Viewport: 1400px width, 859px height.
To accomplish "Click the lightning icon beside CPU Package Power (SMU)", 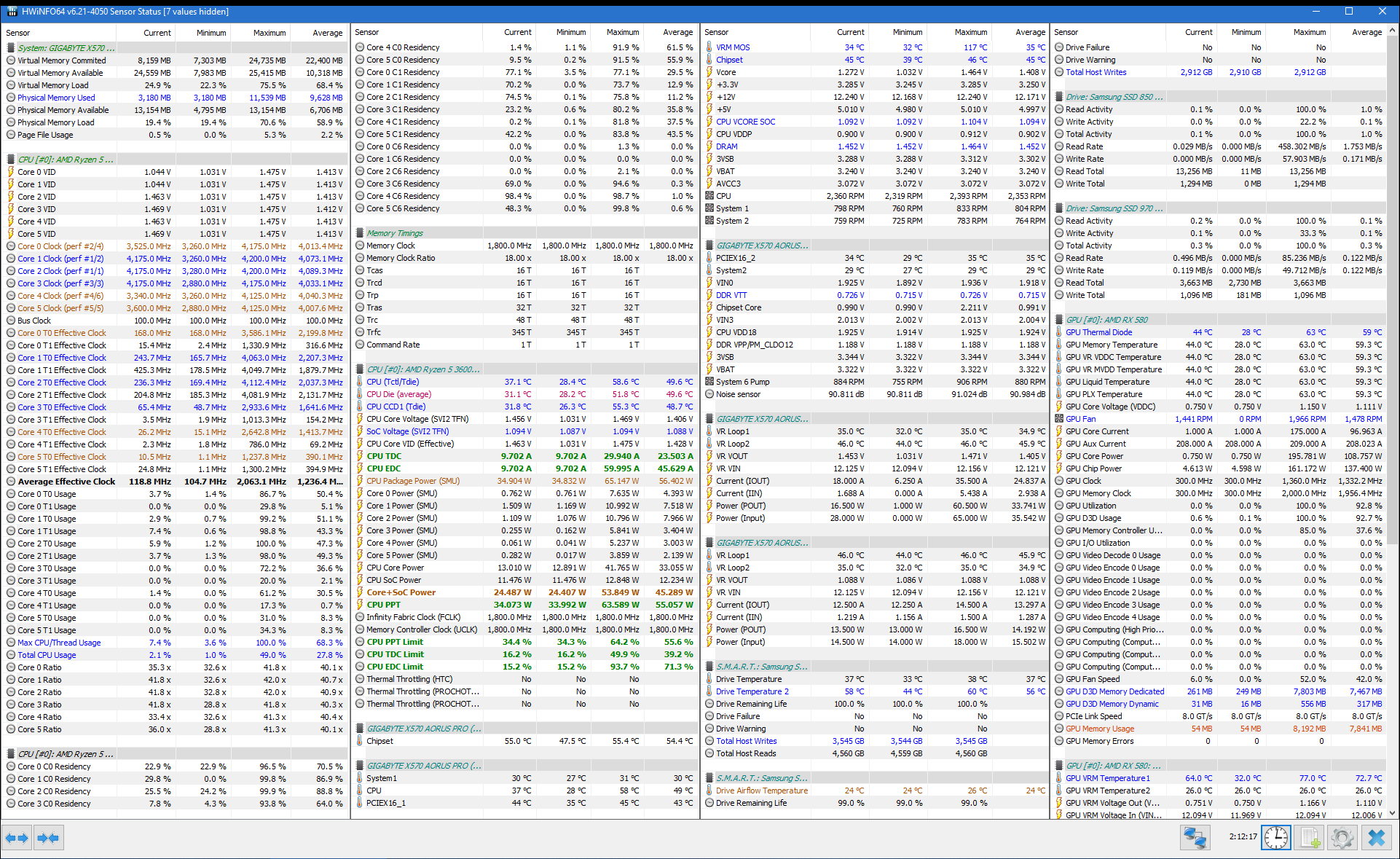I will pyautogui.click(x=360, y=481).
